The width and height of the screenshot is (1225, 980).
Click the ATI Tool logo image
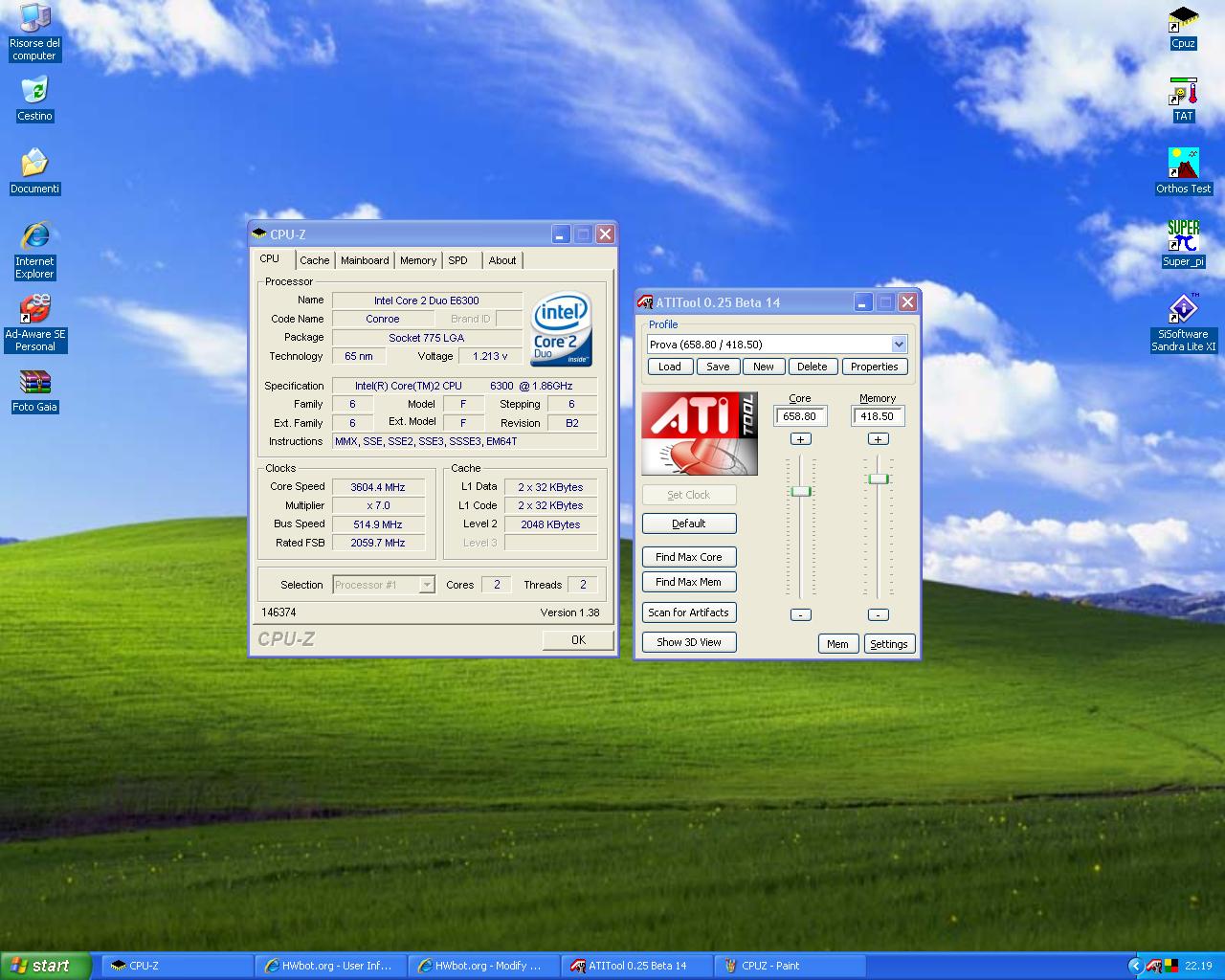point(700,434)
